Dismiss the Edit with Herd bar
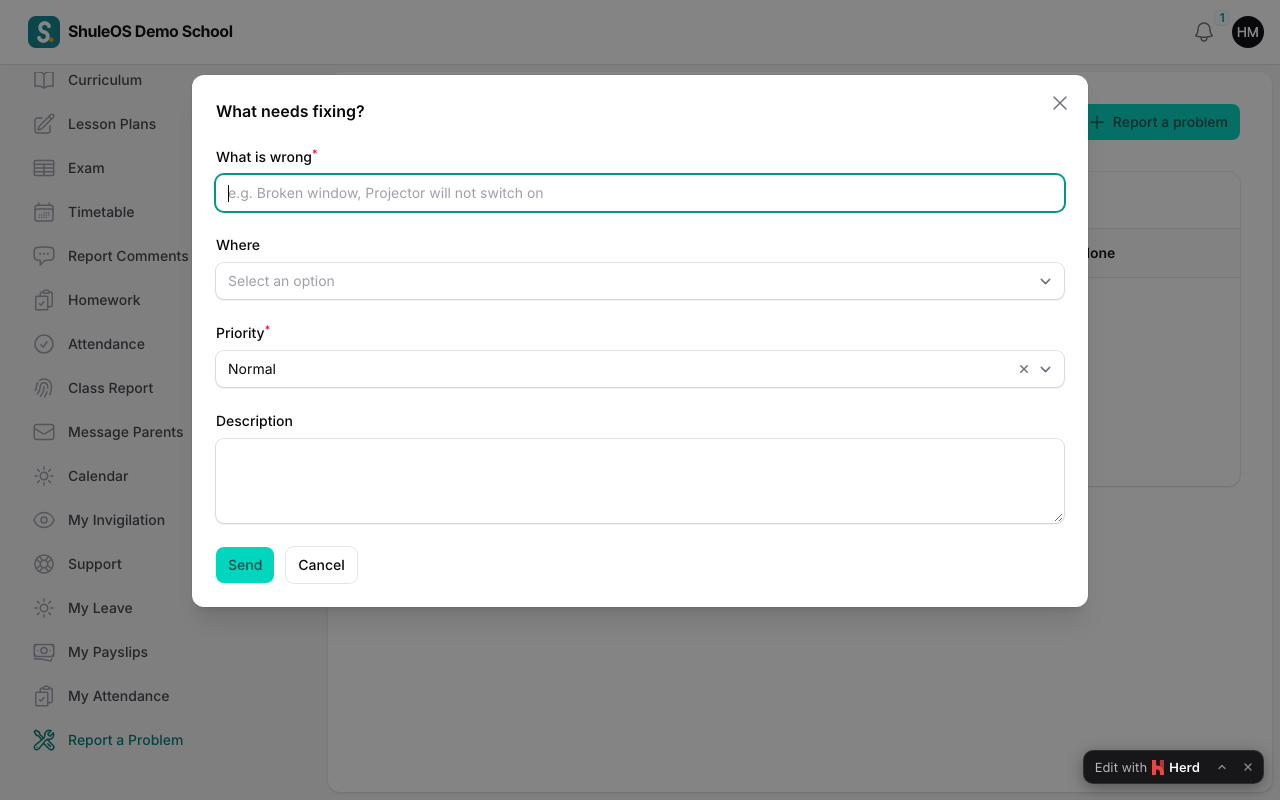Viewport: 1280px width, 800px height. 1248,767
